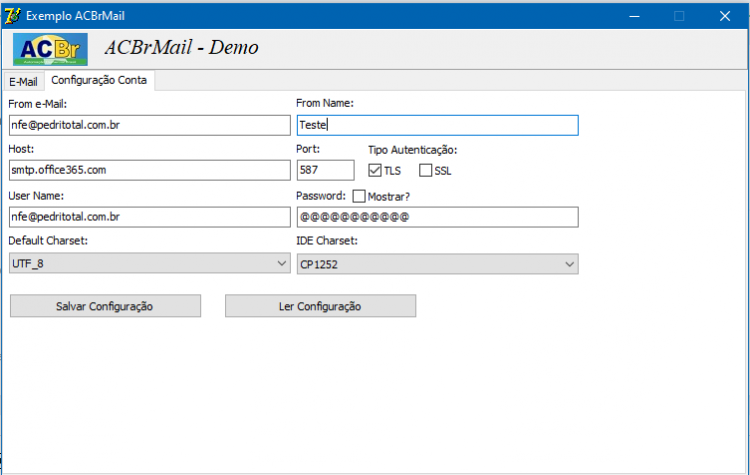Focus the User Name input field

(x=150, y=217)
